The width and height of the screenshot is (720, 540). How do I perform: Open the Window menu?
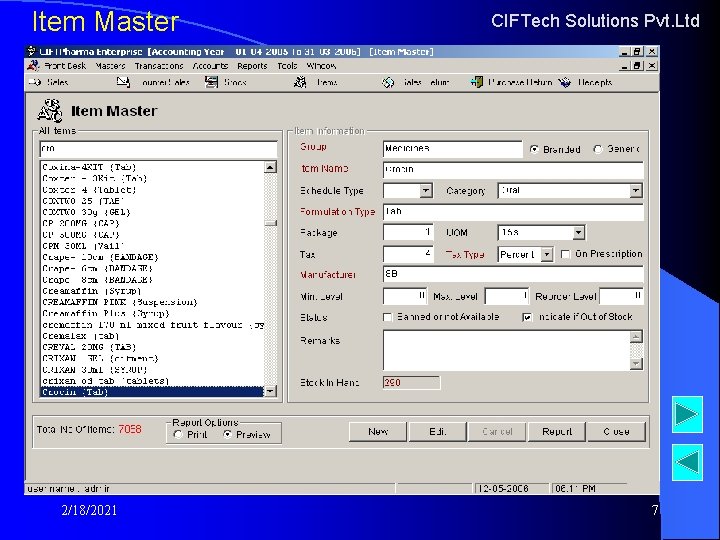(x=321, y=66)
